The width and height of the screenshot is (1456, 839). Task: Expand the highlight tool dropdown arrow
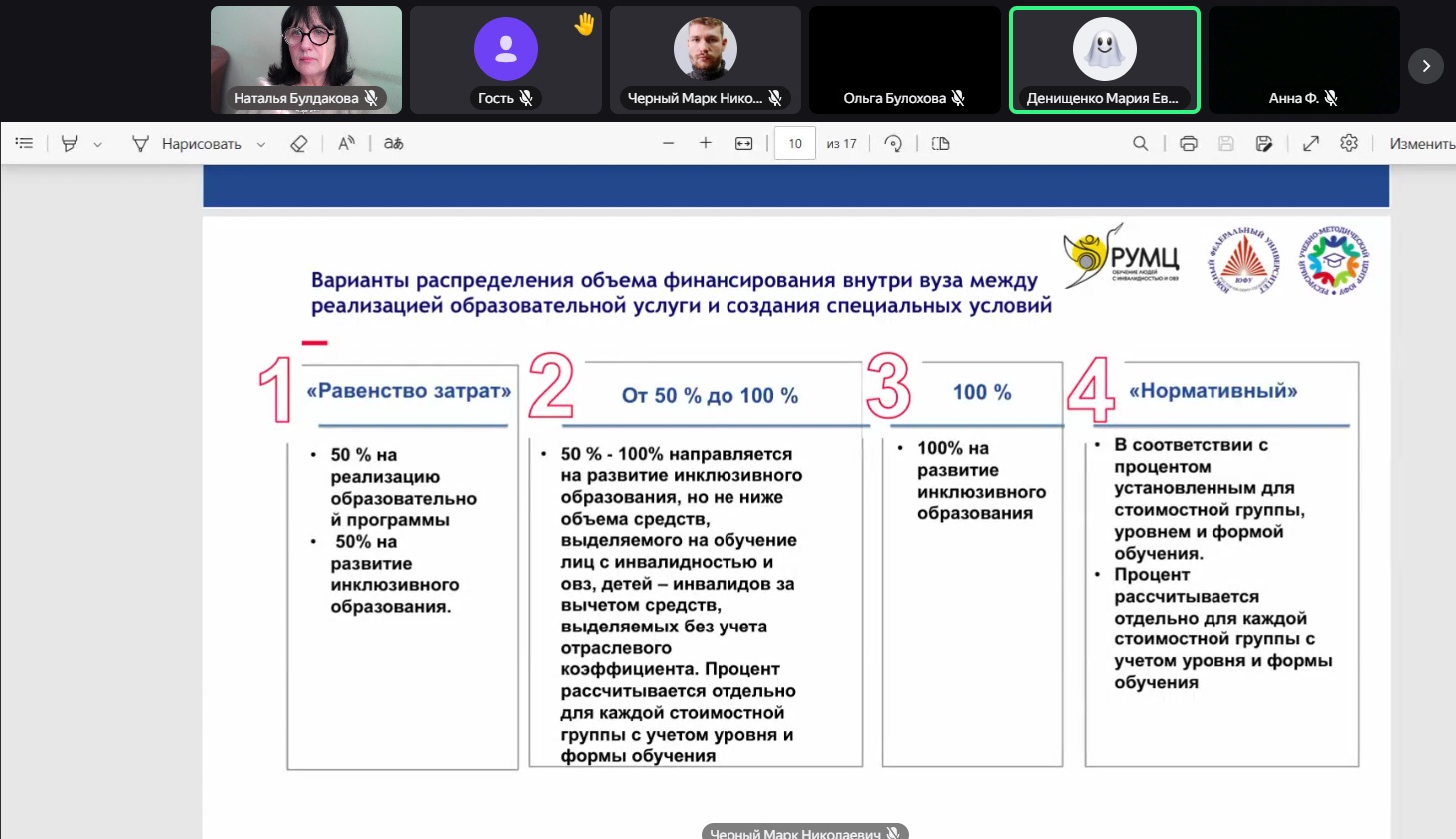[x=97, y=144]
